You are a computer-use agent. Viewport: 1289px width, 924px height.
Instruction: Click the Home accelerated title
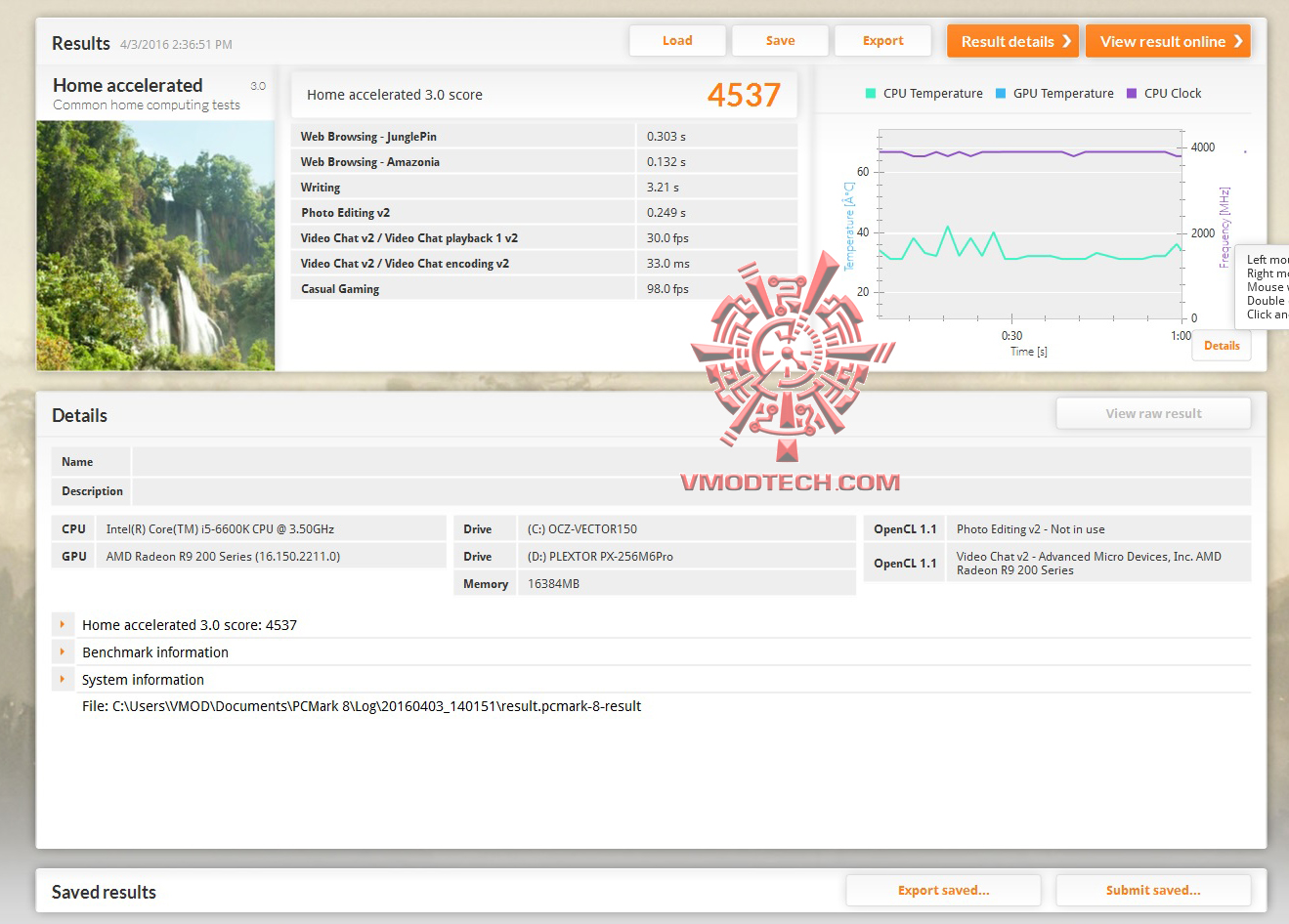click(x=128, y=85)
